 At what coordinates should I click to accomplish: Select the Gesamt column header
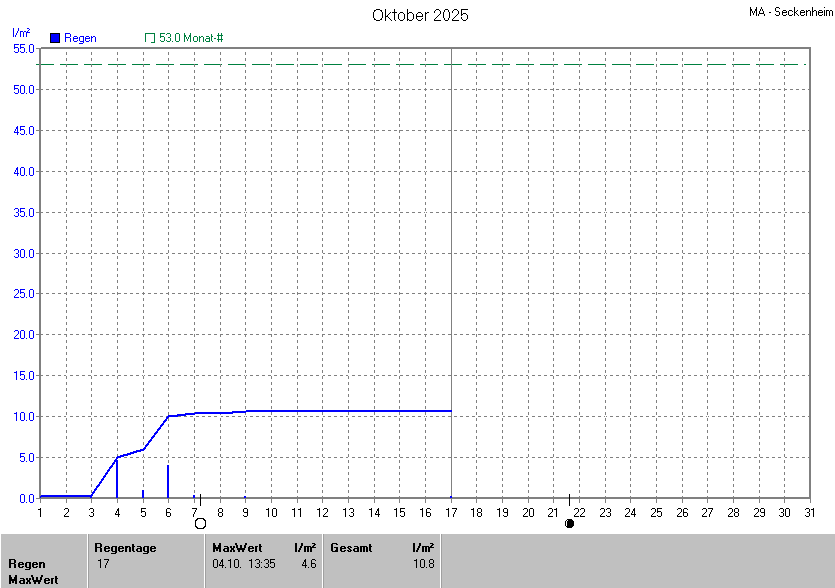click(351, 548)
